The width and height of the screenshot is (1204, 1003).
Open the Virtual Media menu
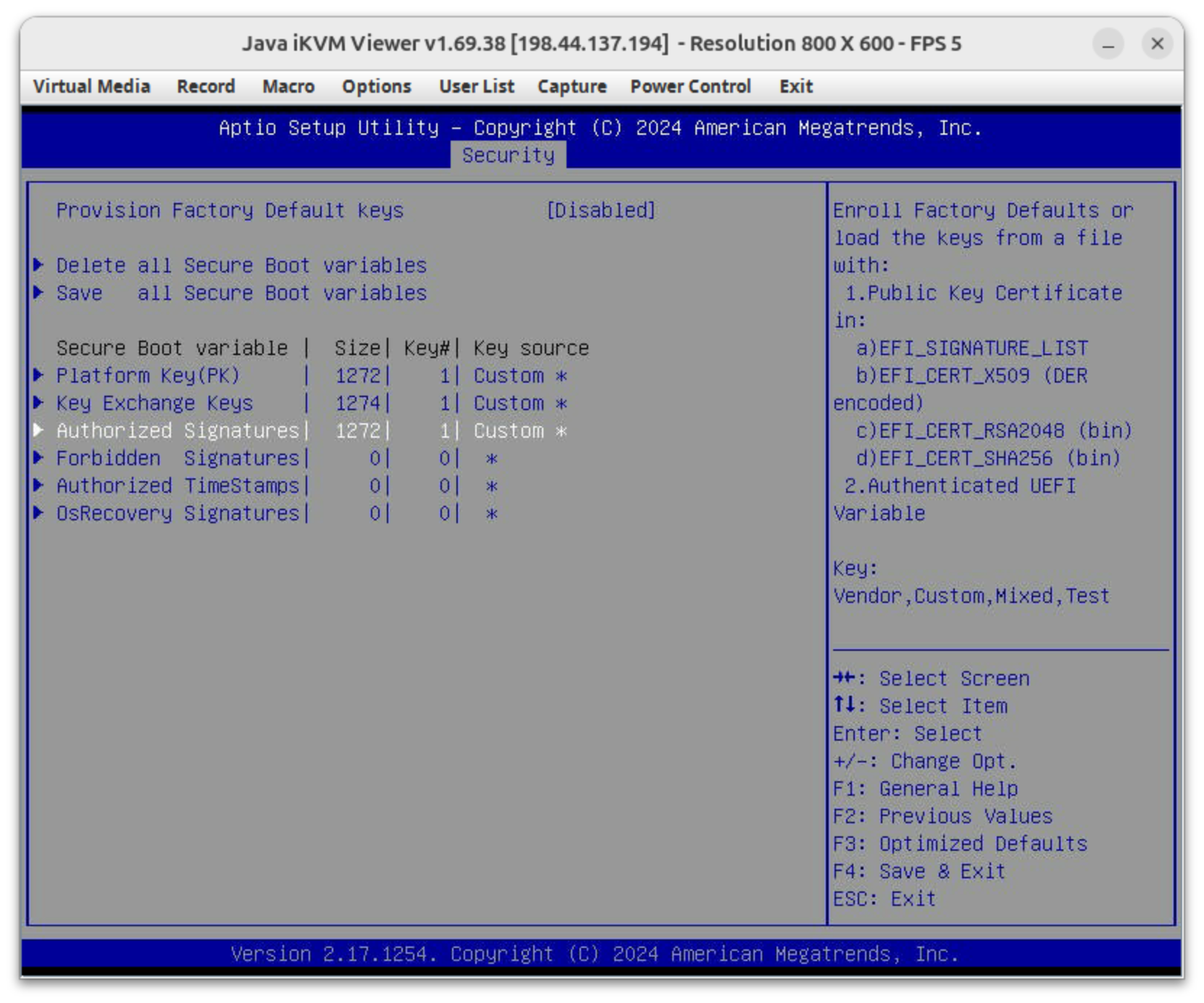(91, 86)
